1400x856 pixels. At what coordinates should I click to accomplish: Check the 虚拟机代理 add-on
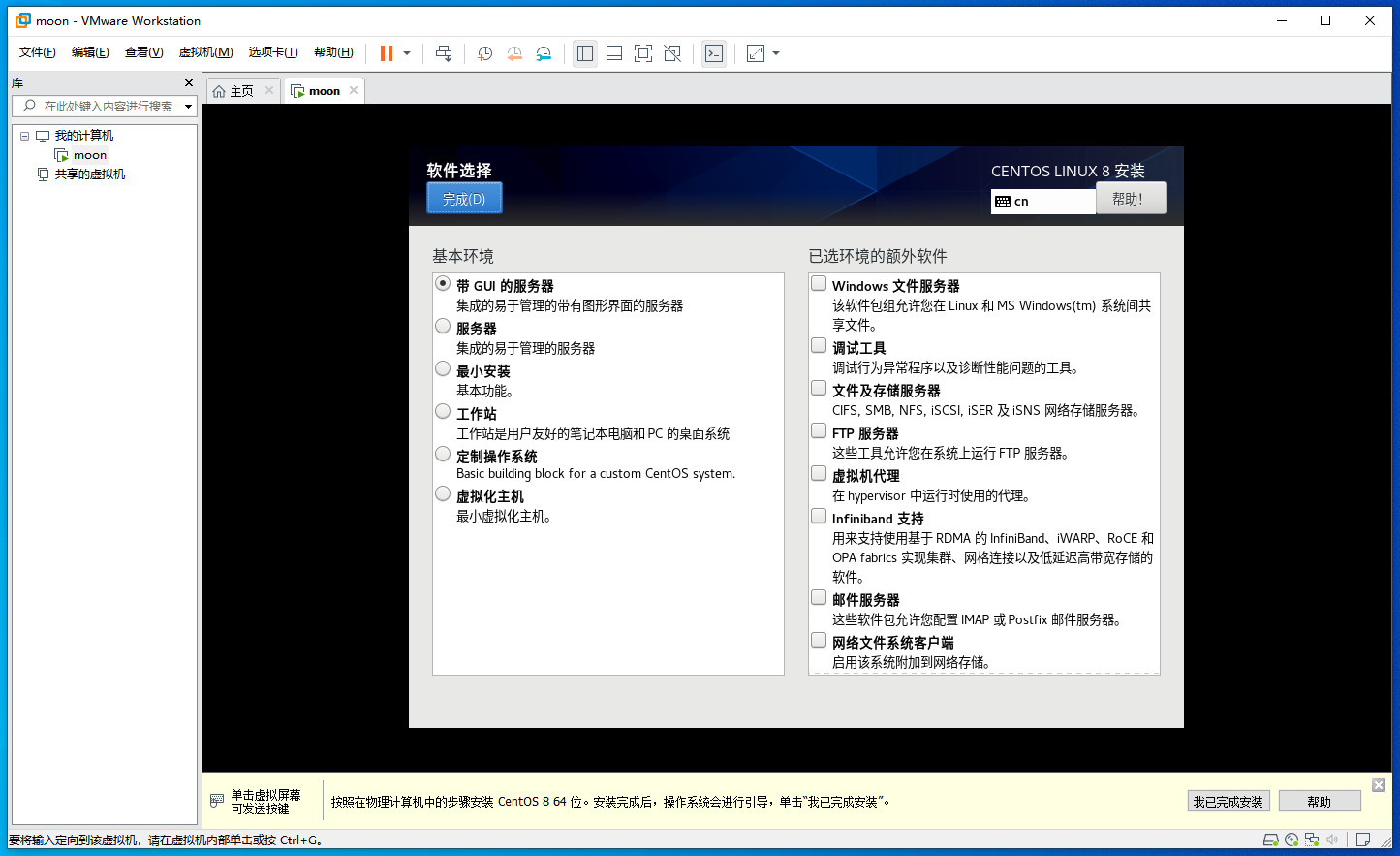pos(819,474)
